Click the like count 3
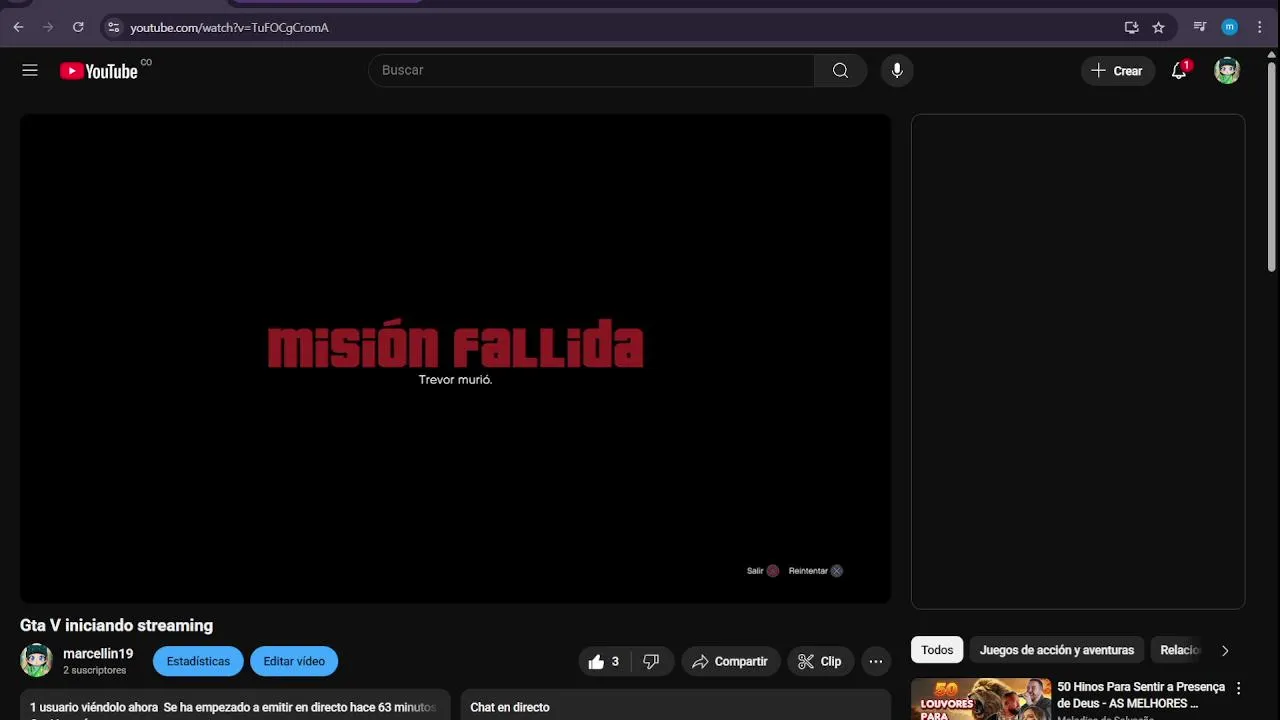 pyautogui.click(x=615, y=661)
